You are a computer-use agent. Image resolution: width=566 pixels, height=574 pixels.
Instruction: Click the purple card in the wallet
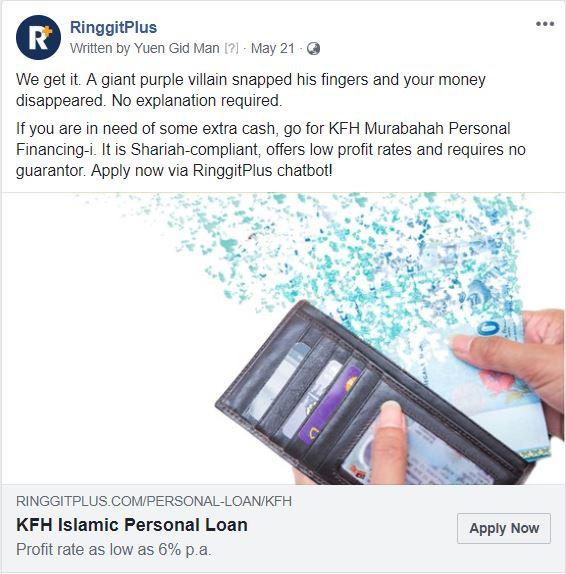[x=328, y=407]
